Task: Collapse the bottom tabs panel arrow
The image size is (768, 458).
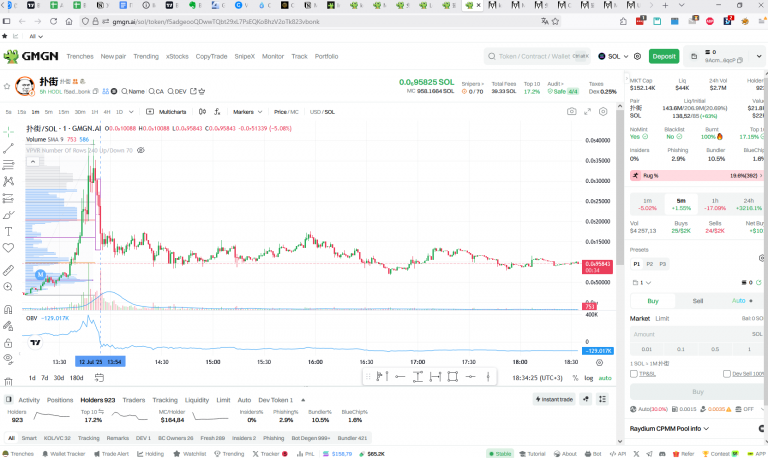Action: coord(303,400)
